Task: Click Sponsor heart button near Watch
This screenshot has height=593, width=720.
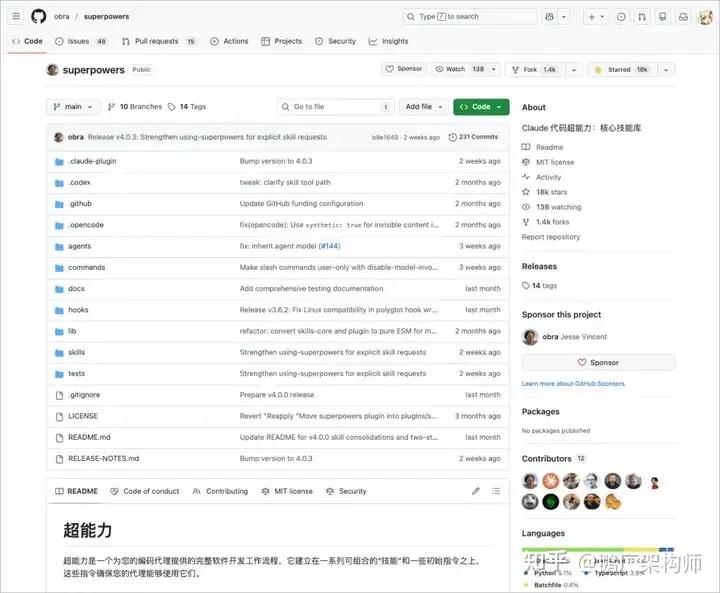Action: coord(404,69)
